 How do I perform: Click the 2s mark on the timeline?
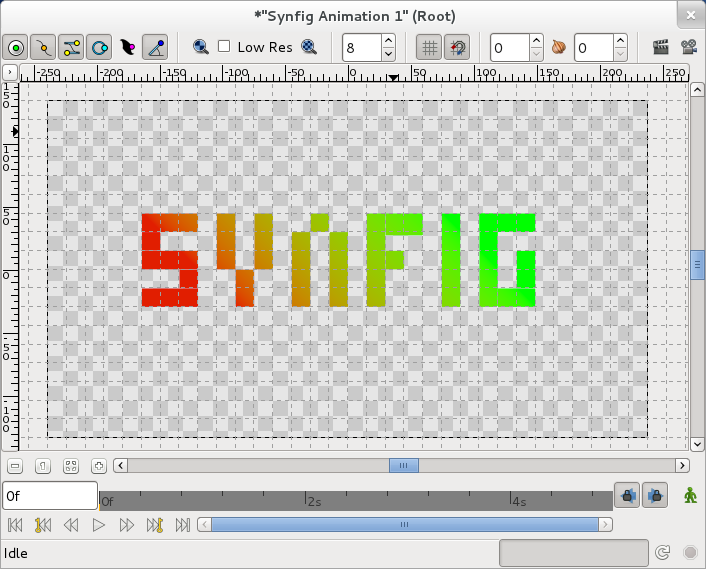click(x=314, y=501)
